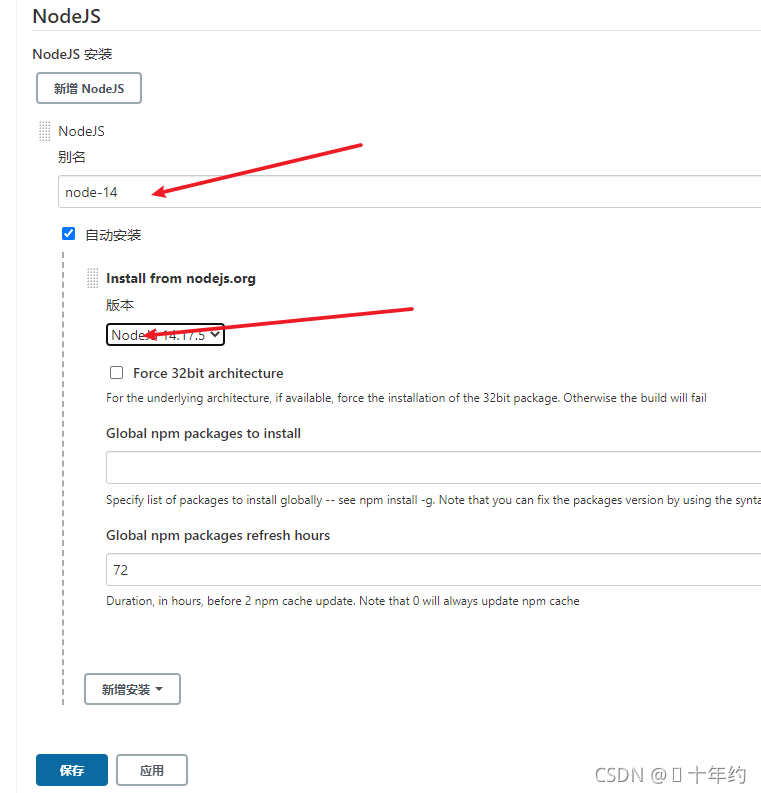Grab the Install from nodejs.org drag handle
The height and width of the screenshot is (793, 761).
[93, 278]
